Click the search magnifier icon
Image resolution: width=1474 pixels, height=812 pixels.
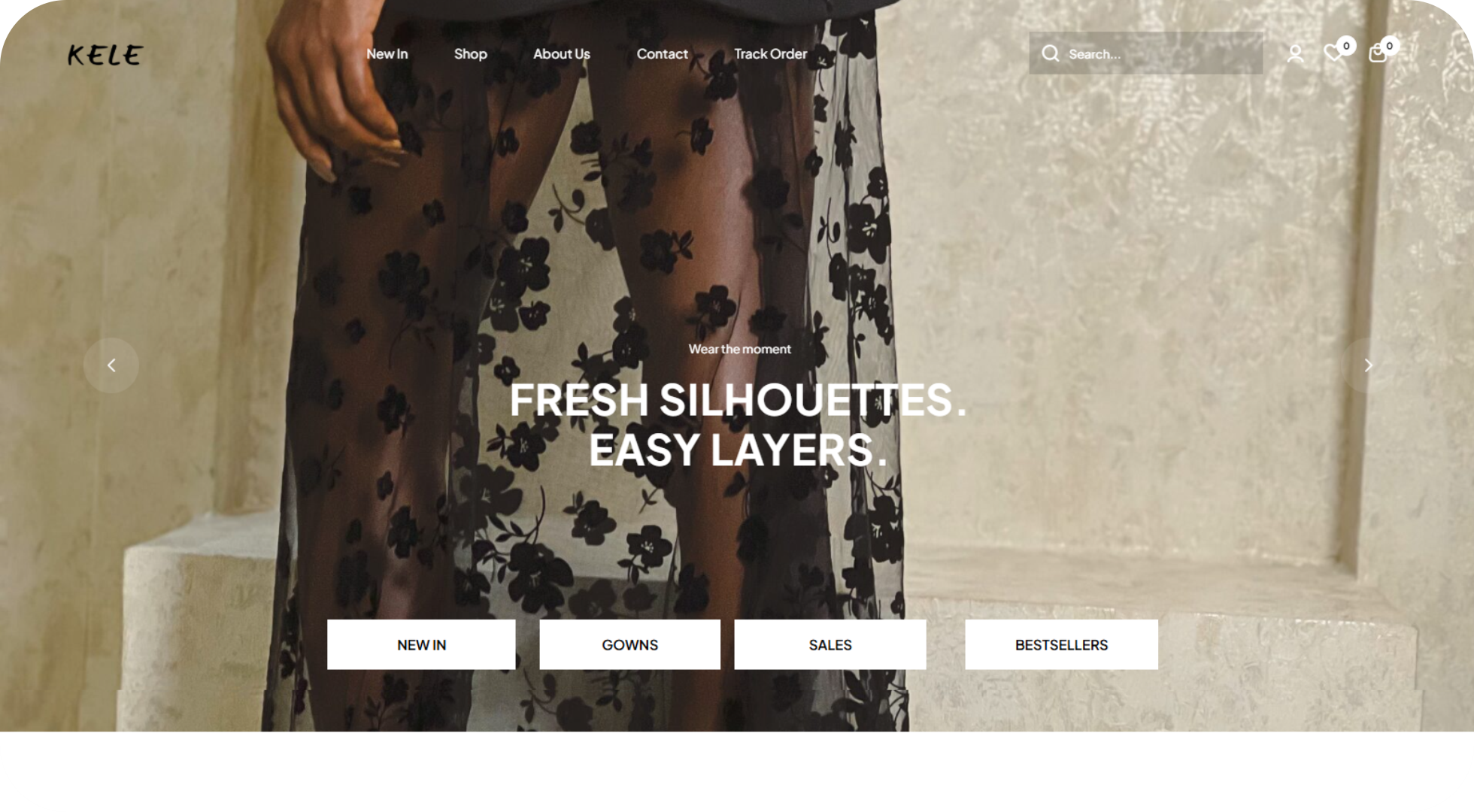(1050, 53)
